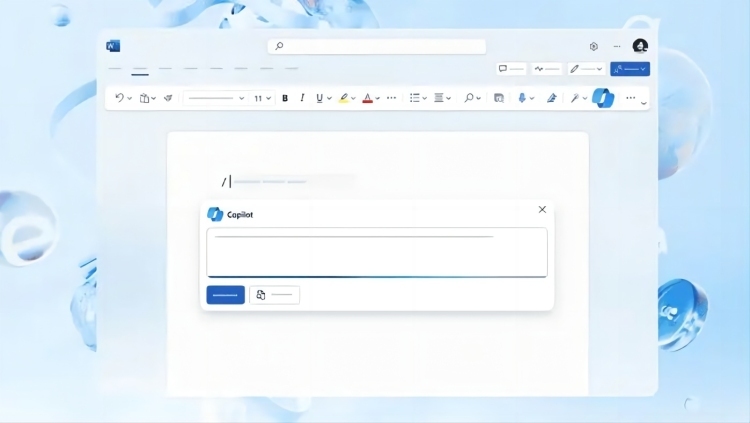Click the Bullets list icon
The height and width of the screenshot is (423, 750).
coord(415,98)
